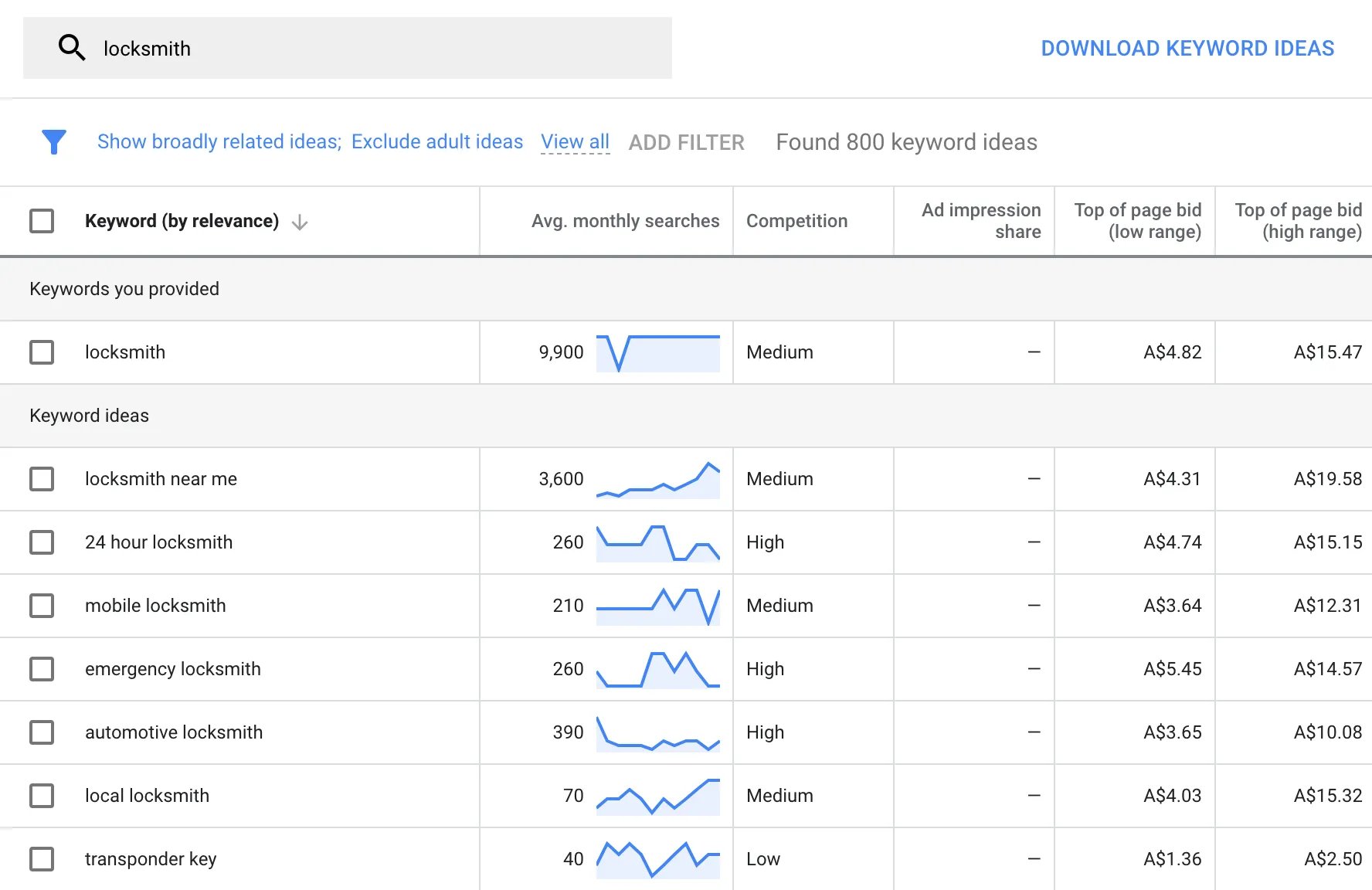Screen dimensions: 1372x890
Task: Click Download Keyword Ideas
Action: [1187, 48]
